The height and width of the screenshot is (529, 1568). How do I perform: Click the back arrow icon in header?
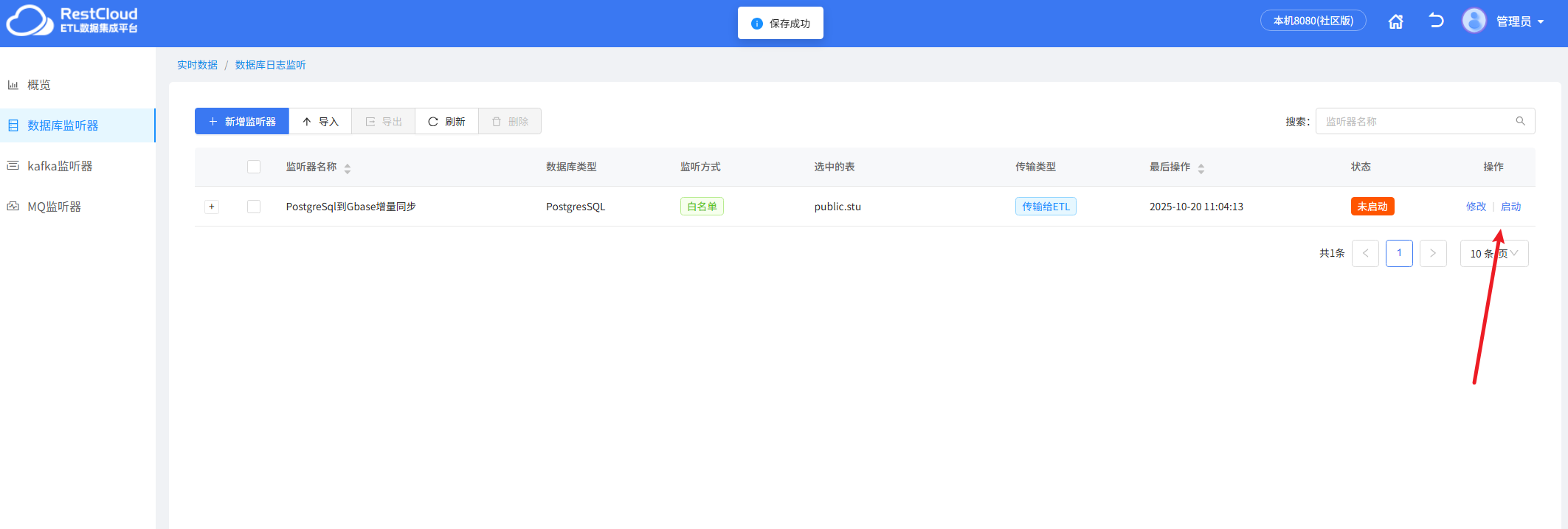pos(1435,21)
